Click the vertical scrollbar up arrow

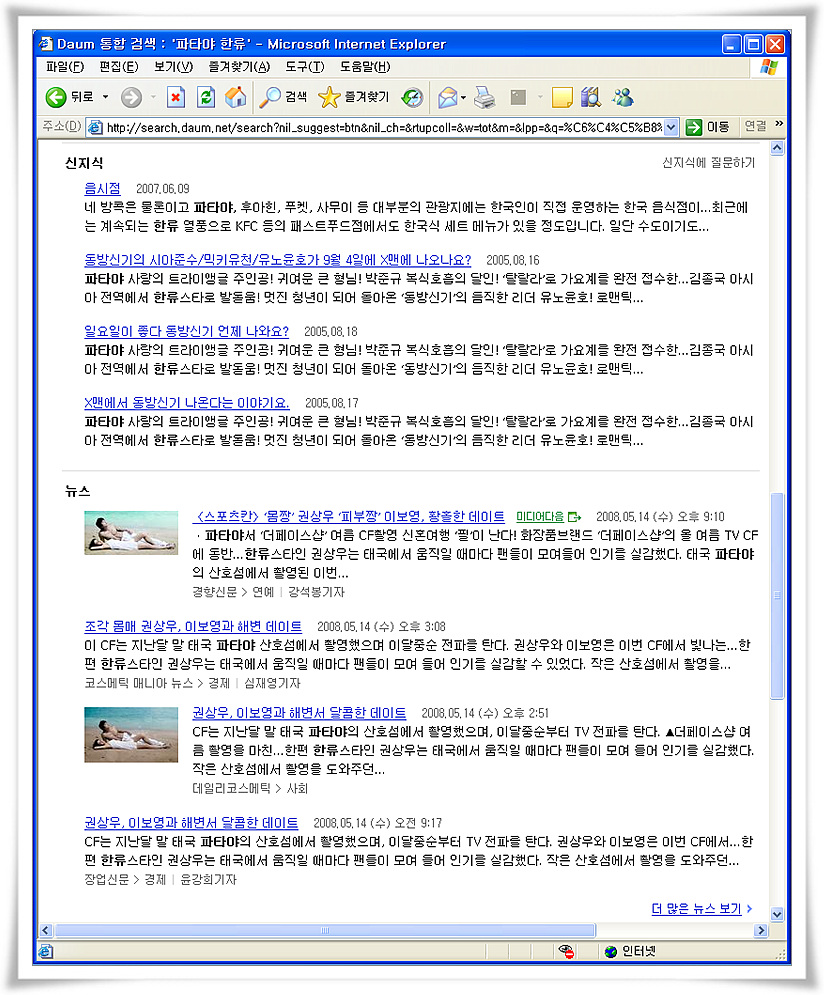(x=777, y=148)
